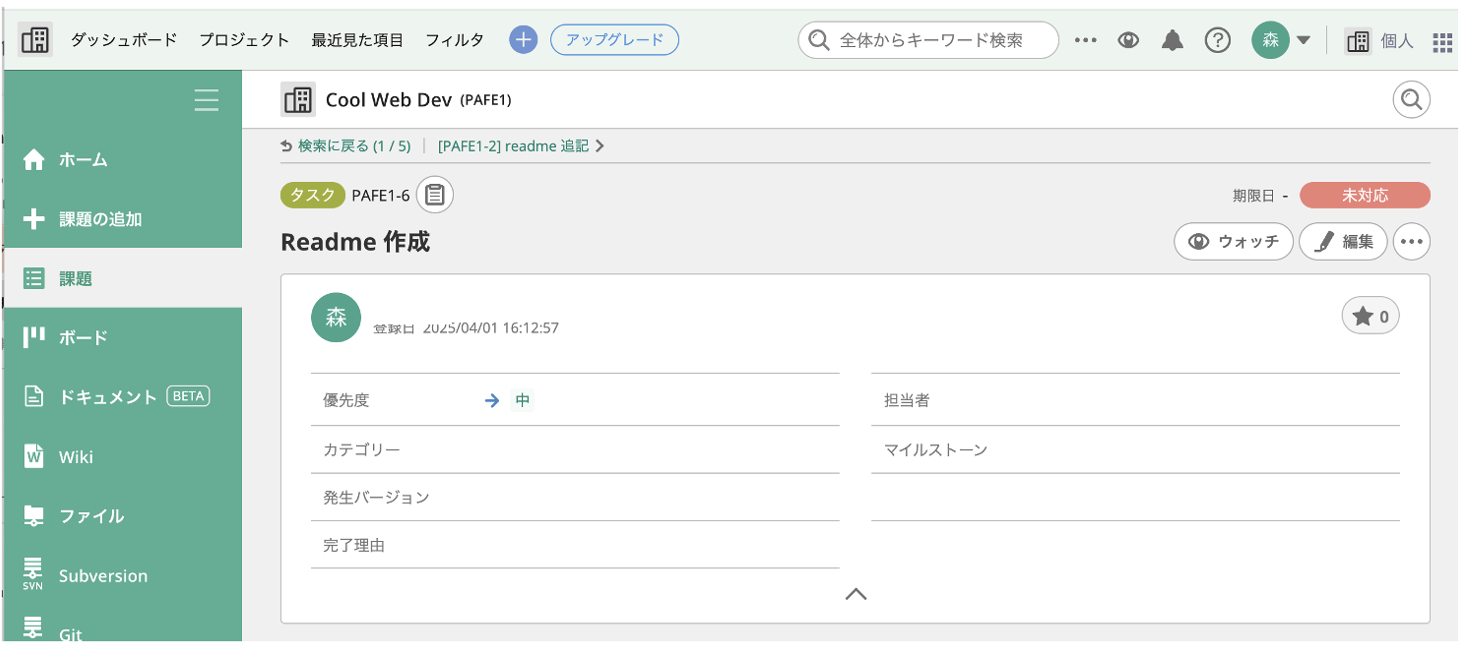
Task: Go to ホーム in the sidebar
Action: point(122,160)
